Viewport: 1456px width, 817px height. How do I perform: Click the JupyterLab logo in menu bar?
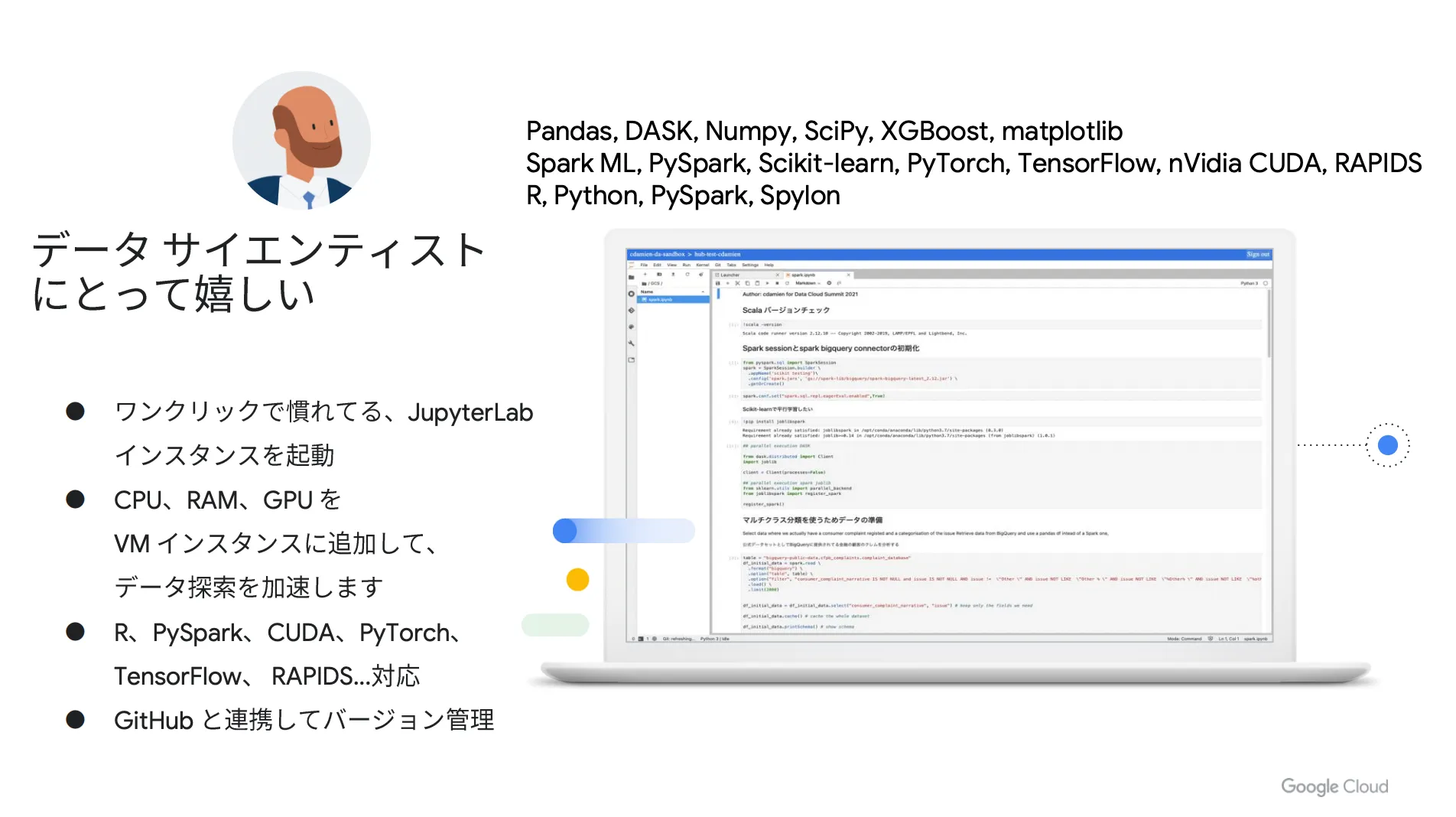coord(631,265)
